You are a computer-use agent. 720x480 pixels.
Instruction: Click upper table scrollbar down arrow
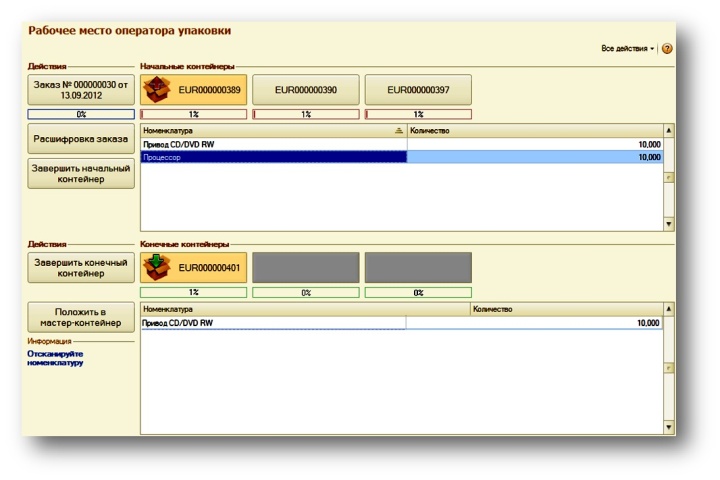pyautogui.click(x=669, y=224)
